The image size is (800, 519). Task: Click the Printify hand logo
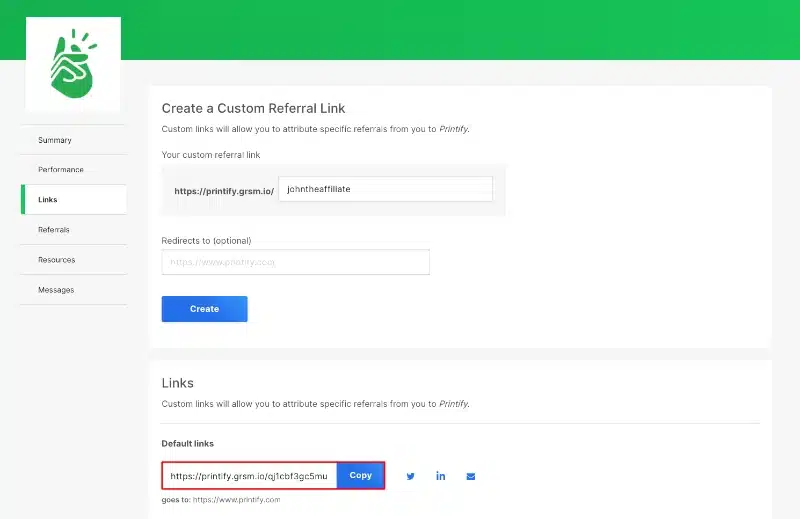(73, 64)
